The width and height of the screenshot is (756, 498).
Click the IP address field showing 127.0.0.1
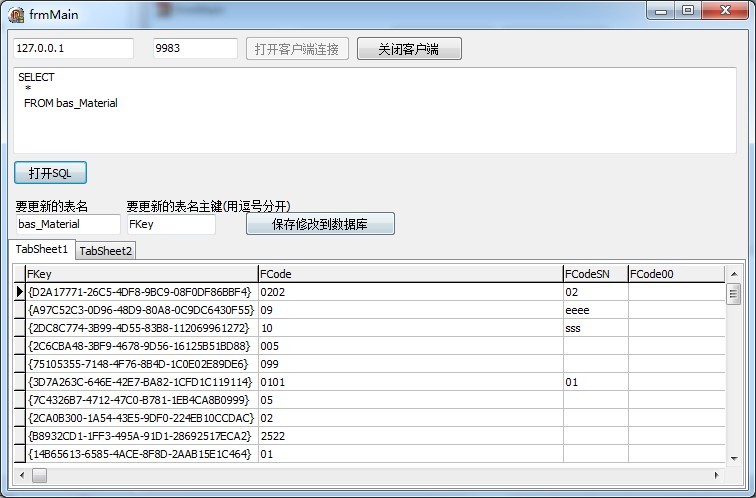coord(73,48)
